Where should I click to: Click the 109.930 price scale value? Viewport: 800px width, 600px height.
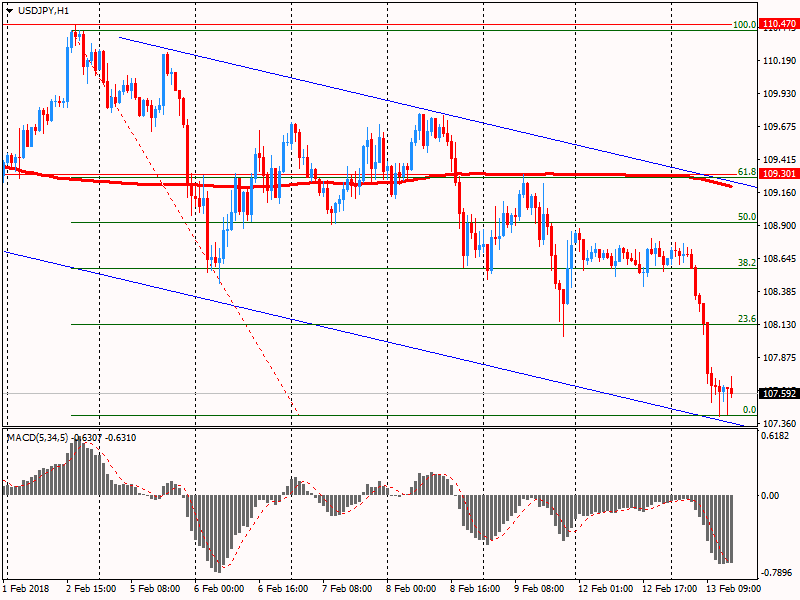tap(779, 94)
